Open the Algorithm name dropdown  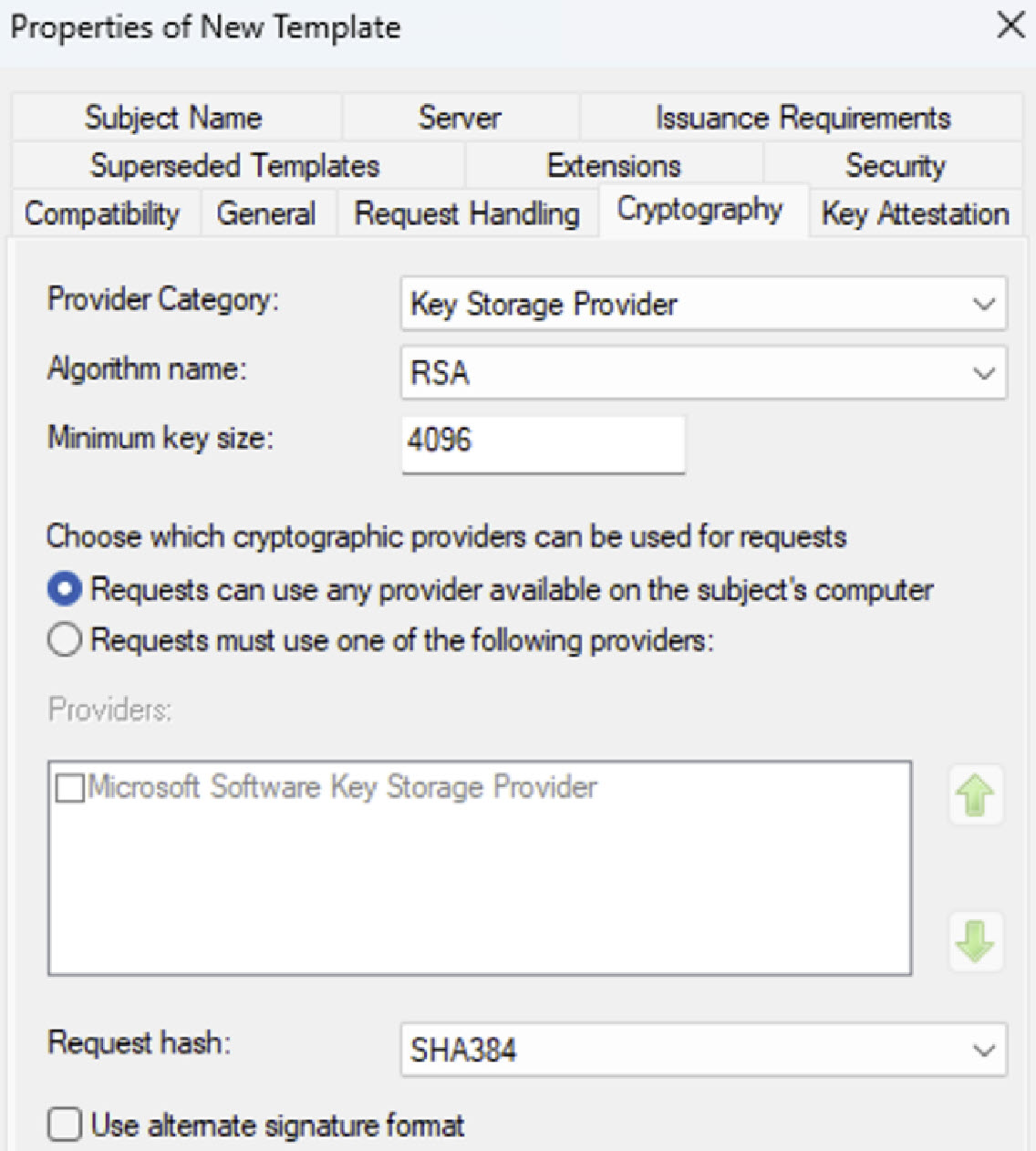coord(703,372)
